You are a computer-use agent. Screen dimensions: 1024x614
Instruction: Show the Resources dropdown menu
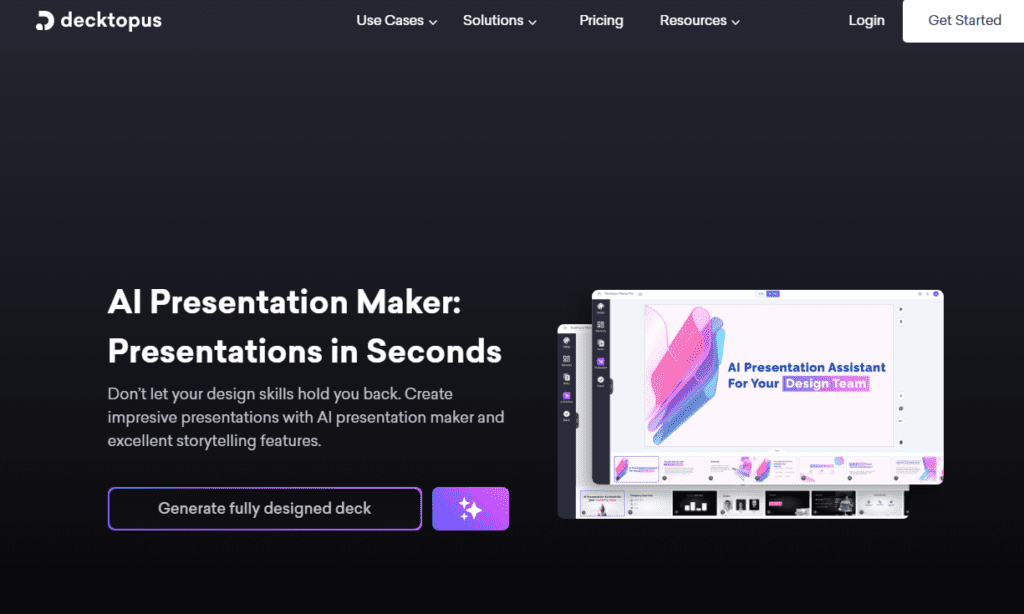coord(699,21)
